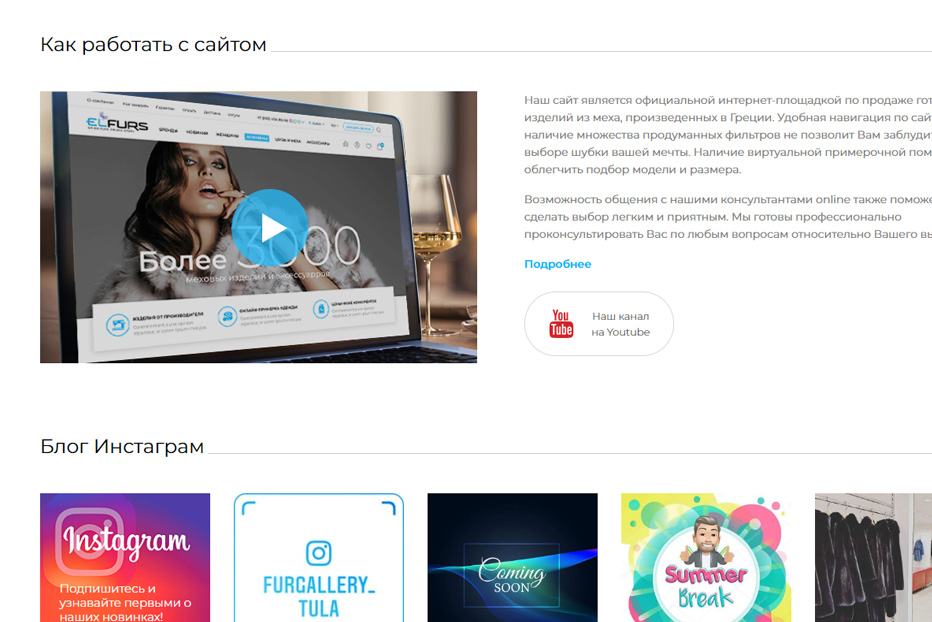Screen dimensions: 932x622
Task: Click the Instagram camera icon in nametag
Action: [319, 553]
